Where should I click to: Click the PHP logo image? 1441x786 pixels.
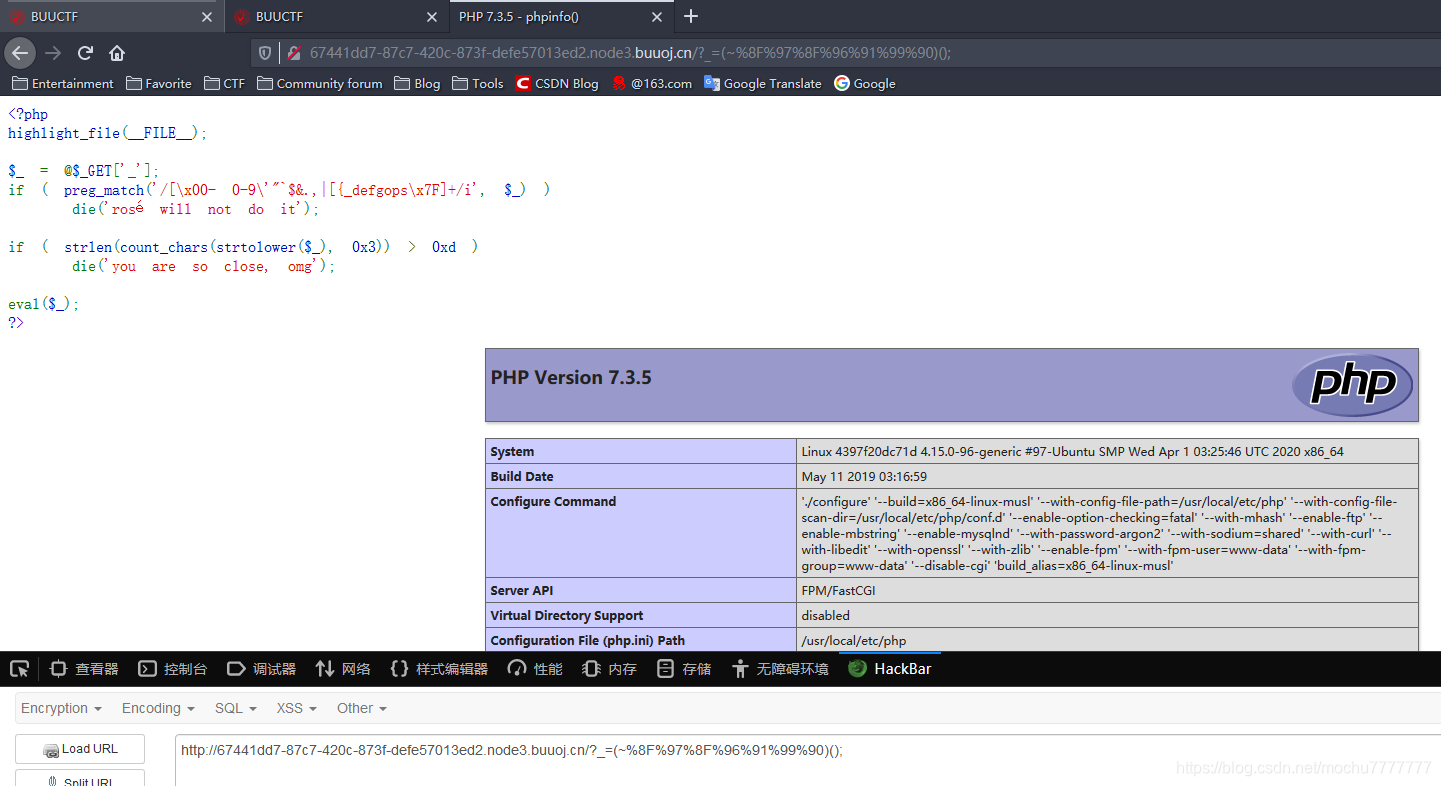(x=1352, y=384)
